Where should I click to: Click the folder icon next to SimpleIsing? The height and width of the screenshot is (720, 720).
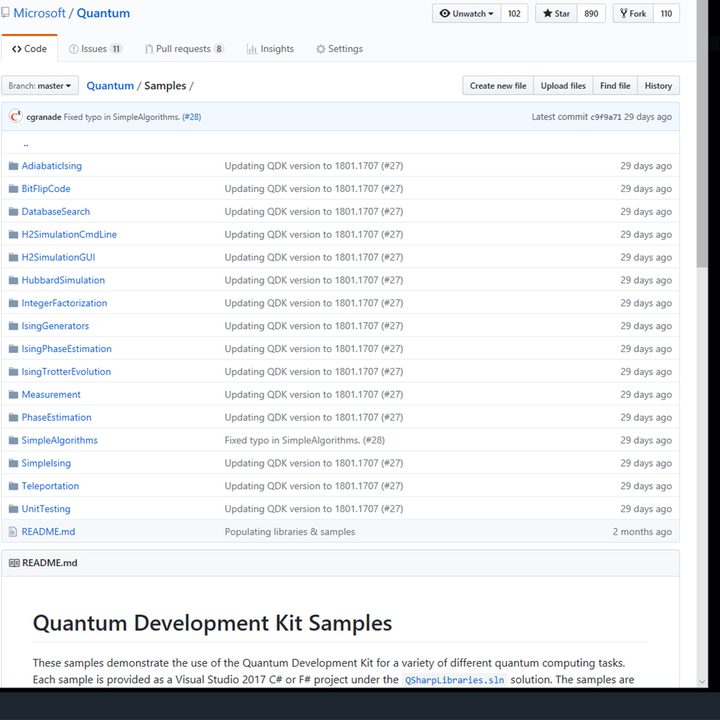coord(13,463)
